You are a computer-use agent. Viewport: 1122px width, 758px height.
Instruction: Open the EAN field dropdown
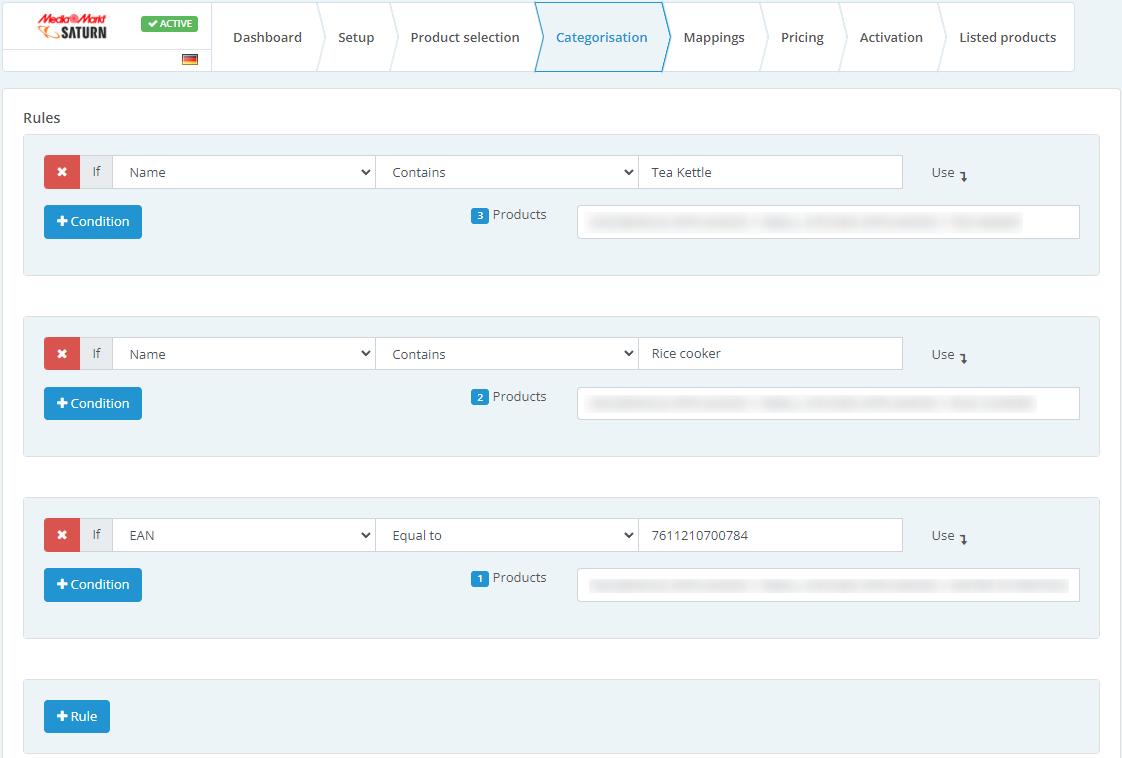pyautogui.click(x=244, y=535)
